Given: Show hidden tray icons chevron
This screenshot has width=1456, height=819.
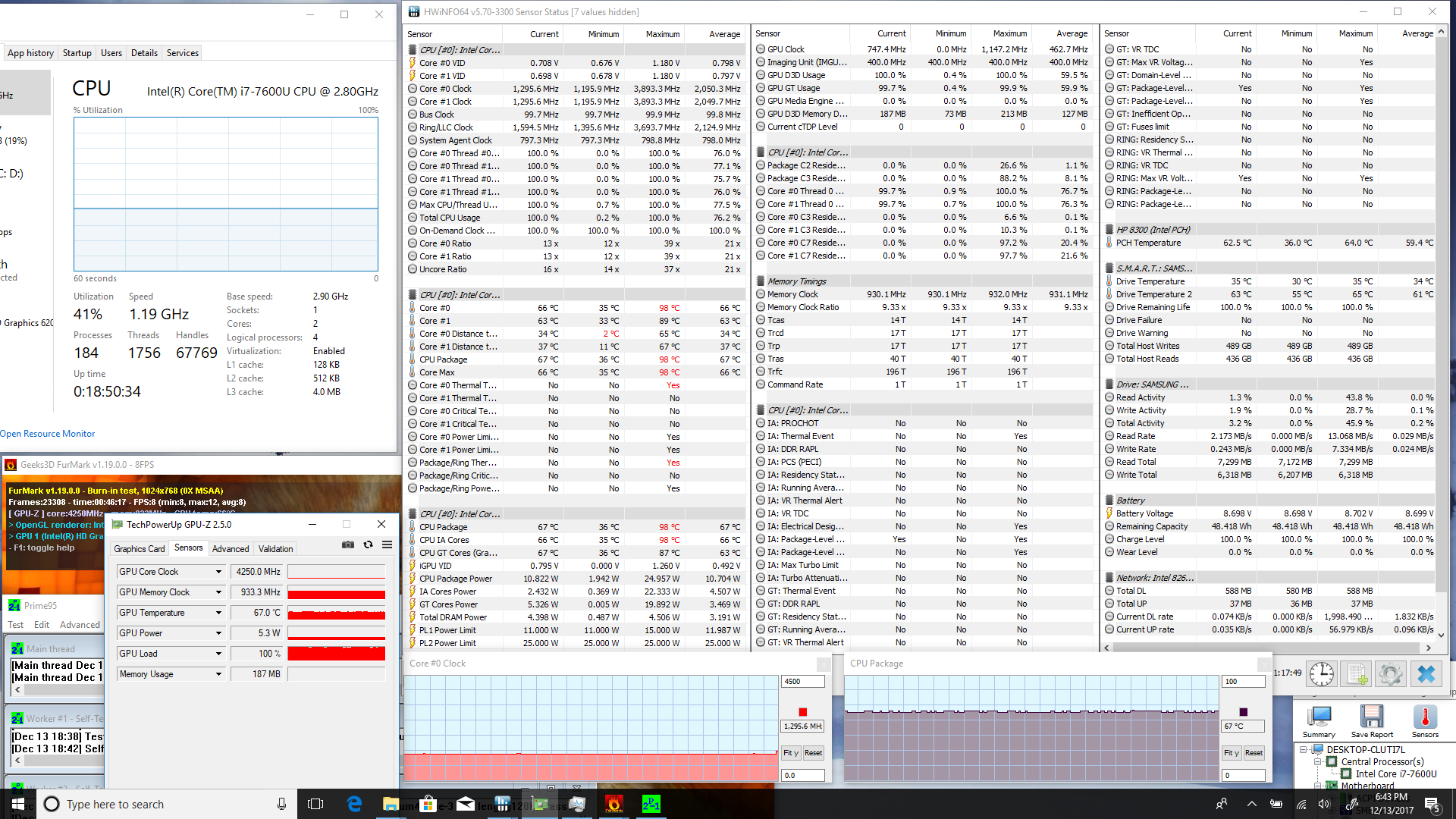Looking at the screenshot, I should click(x=1252, y=804).
